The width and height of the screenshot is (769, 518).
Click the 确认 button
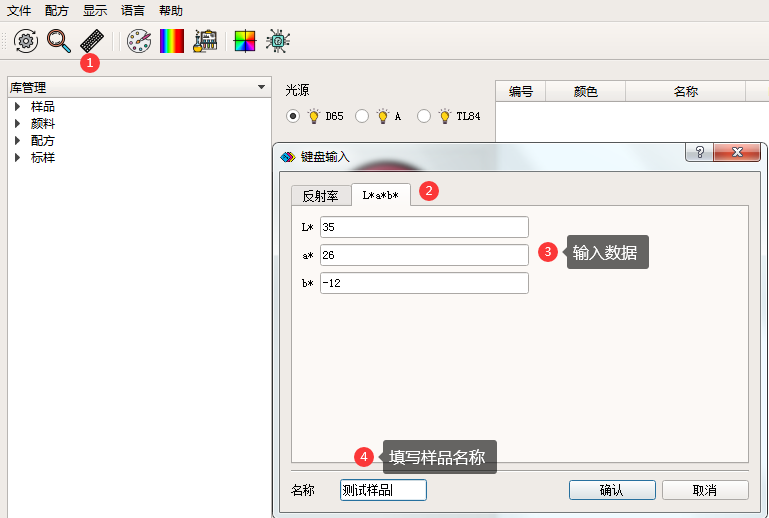612,490
